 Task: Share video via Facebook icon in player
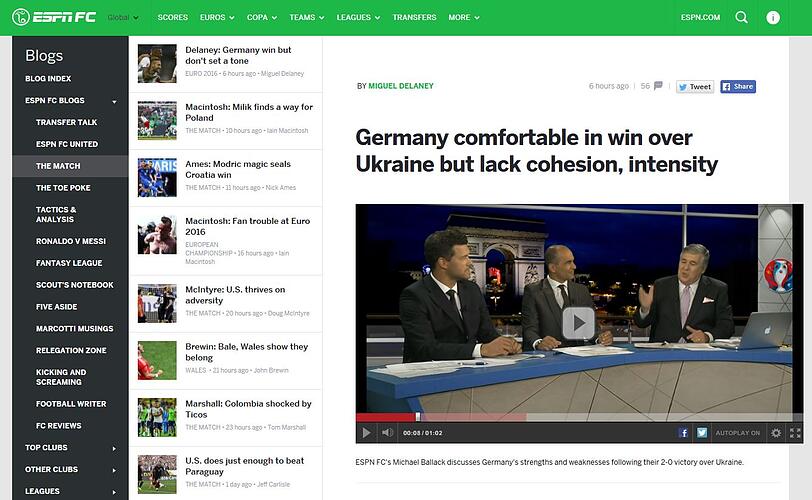click(683, 433)
